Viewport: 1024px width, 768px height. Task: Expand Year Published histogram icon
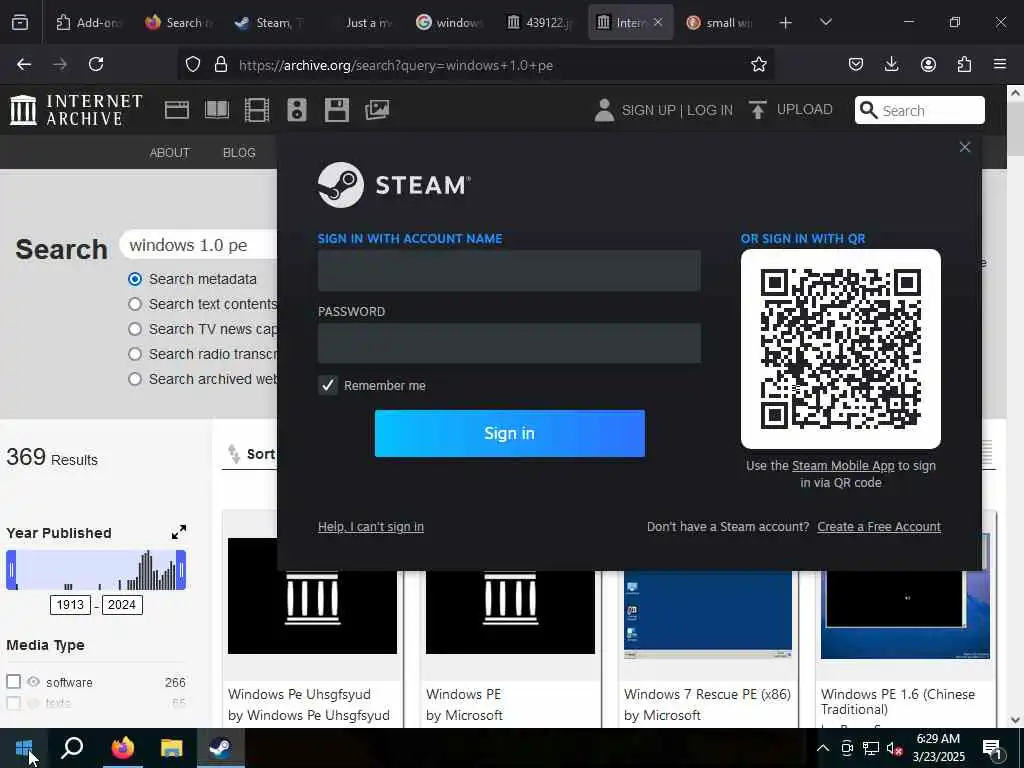tap(178, 532)
